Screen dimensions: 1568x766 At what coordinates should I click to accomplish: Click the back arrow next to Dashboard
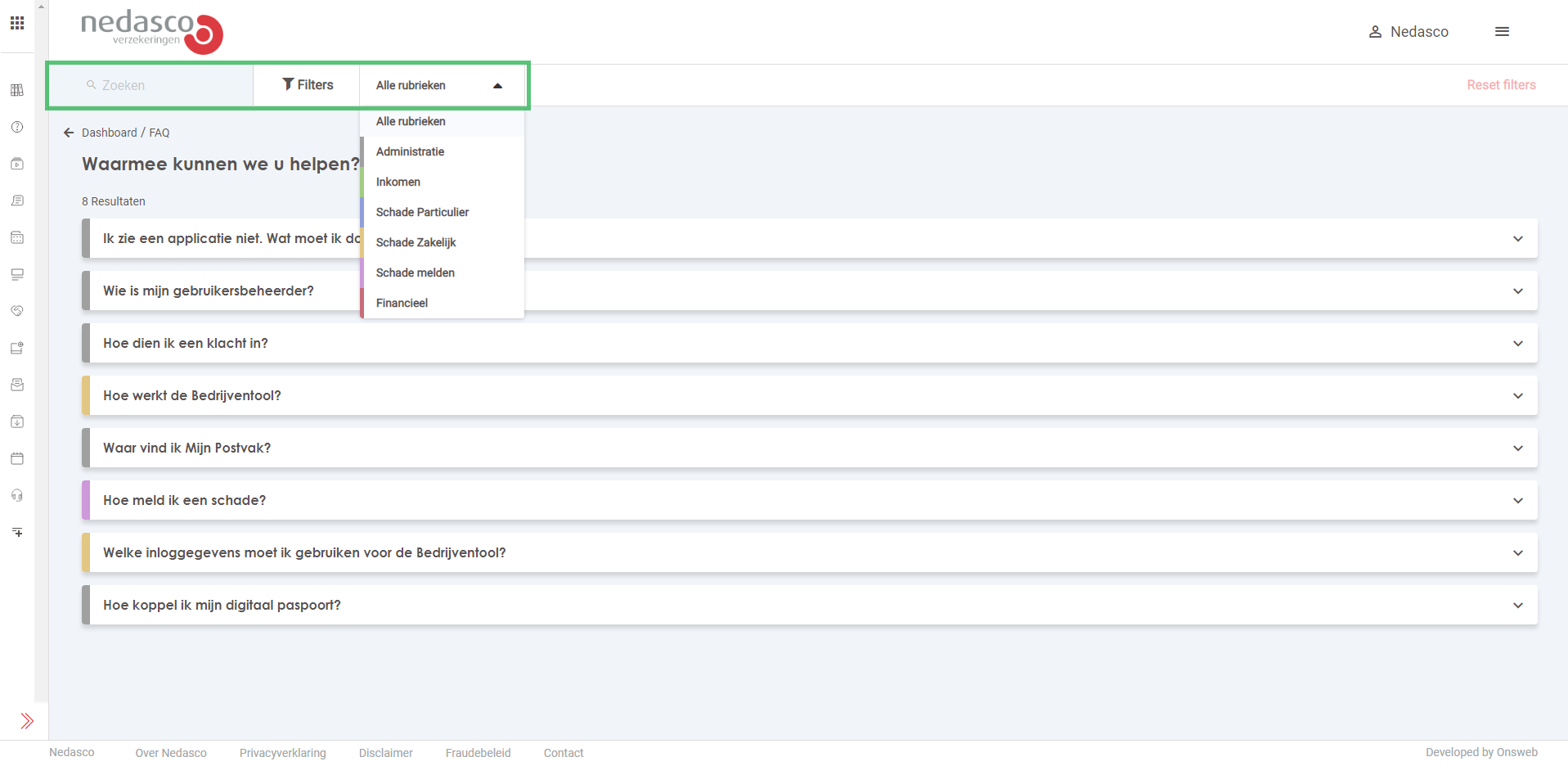pos(69,133)
